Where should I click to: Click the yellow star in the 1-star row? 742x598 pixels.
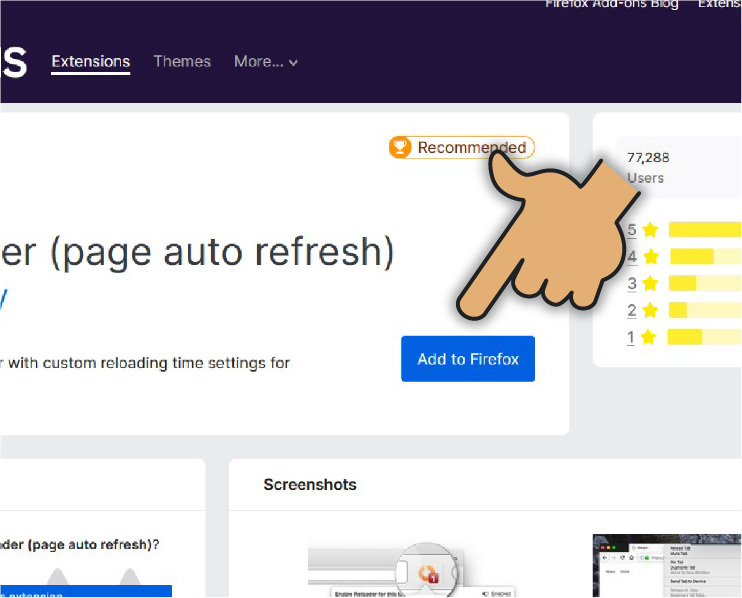click(x=650, y=337)
